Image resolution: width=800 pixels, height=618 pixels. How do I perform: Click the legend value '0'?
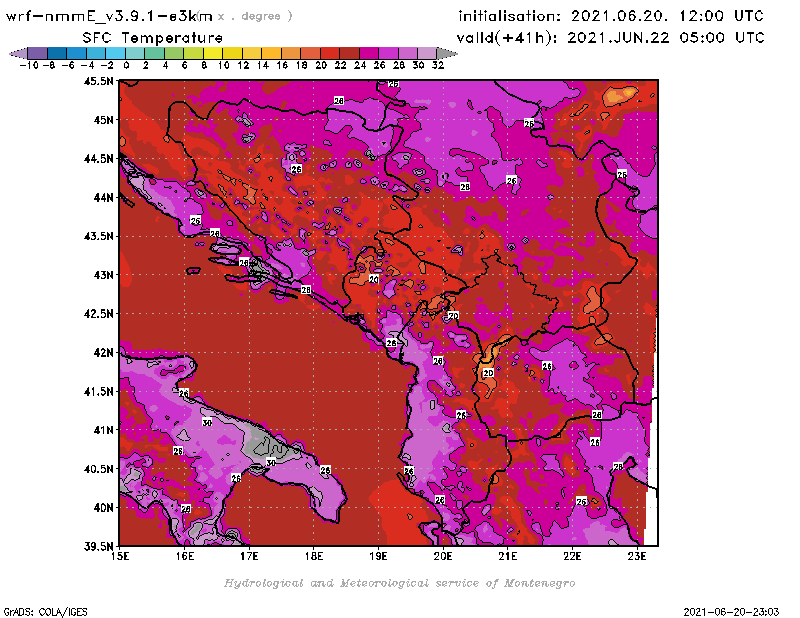pyautogui.click(x=126, y=65)
